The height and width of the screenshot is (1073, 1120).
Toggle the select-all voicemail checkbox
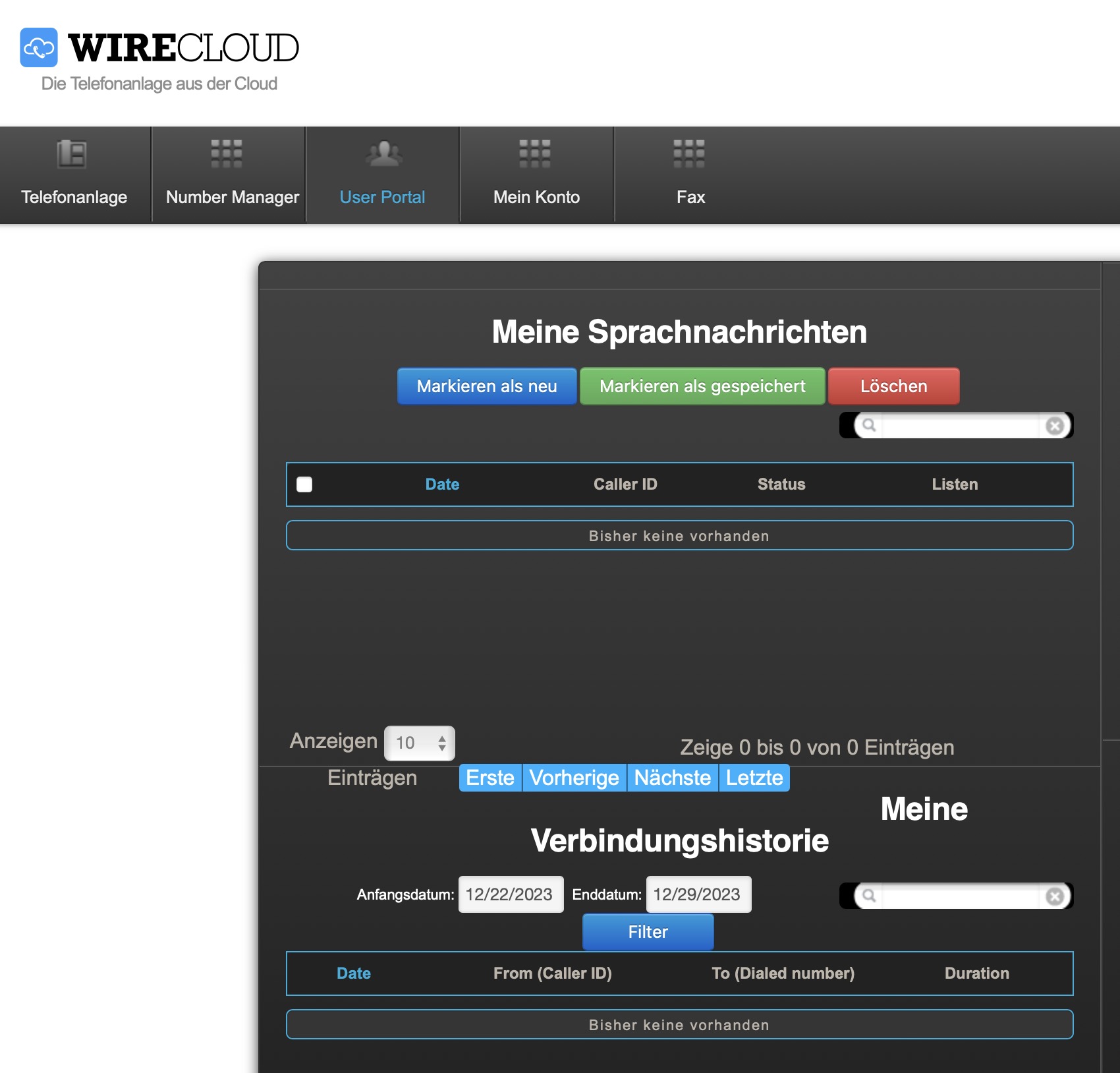pyautogui.click(x=304, y=485)
